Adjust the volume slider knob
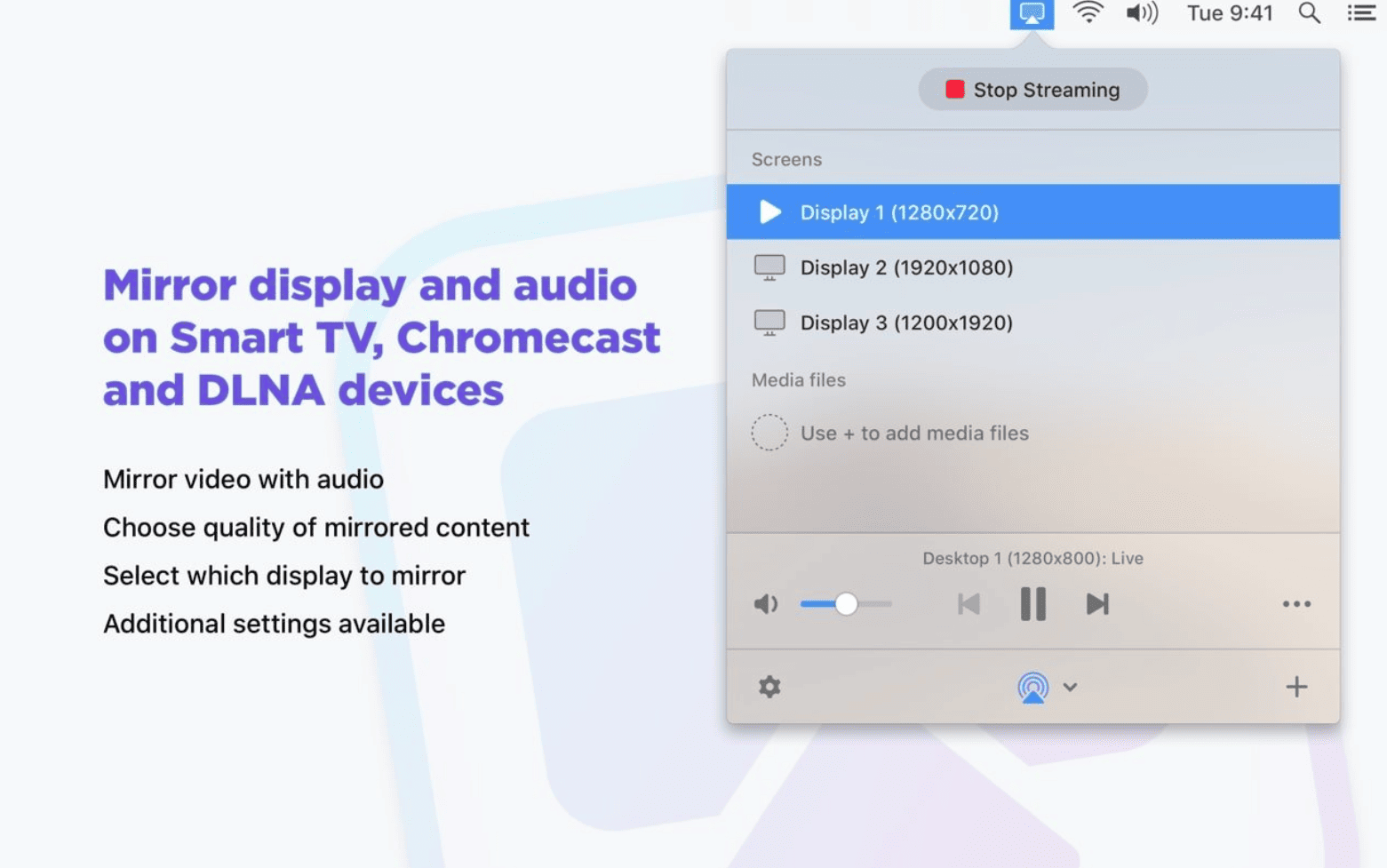The width and height of the screenshot is (1387, 868). pyautogui.click(x=846, y=604)
